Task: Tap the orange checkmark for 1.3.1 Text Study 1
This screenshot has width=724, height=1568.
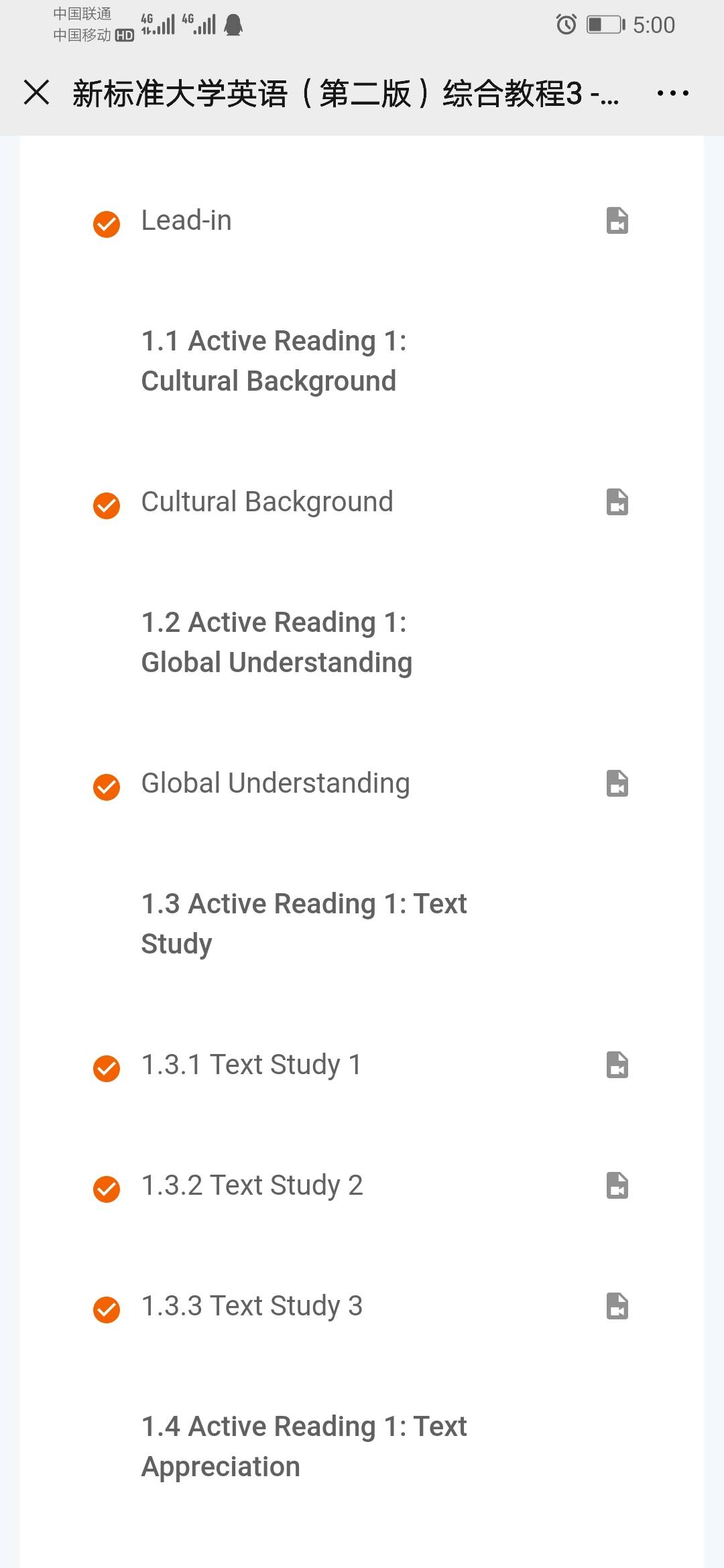Action: point(107,1068)
